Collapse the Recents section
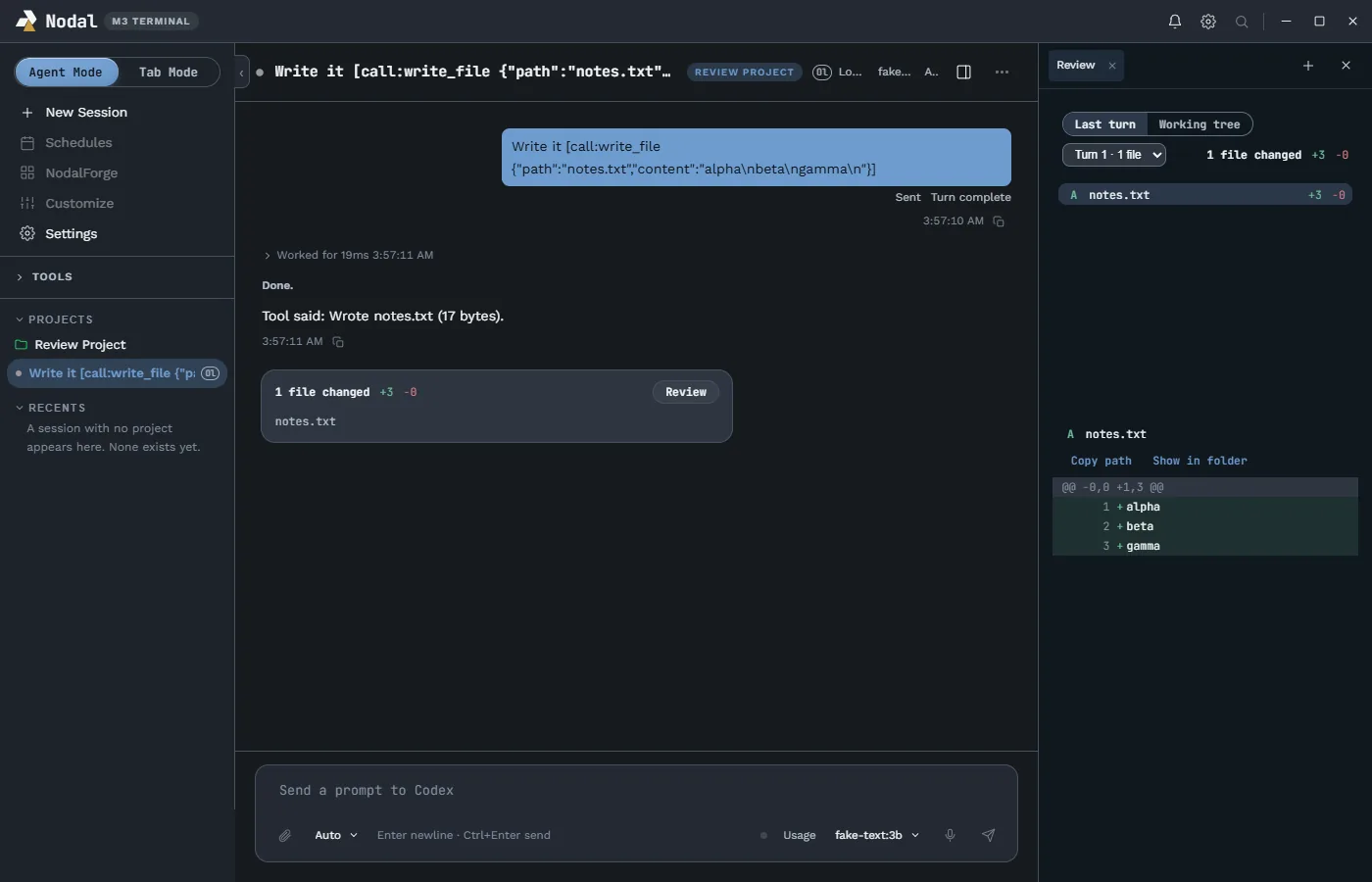Screen dimensions: 1372x882 (x=51, y=408)
